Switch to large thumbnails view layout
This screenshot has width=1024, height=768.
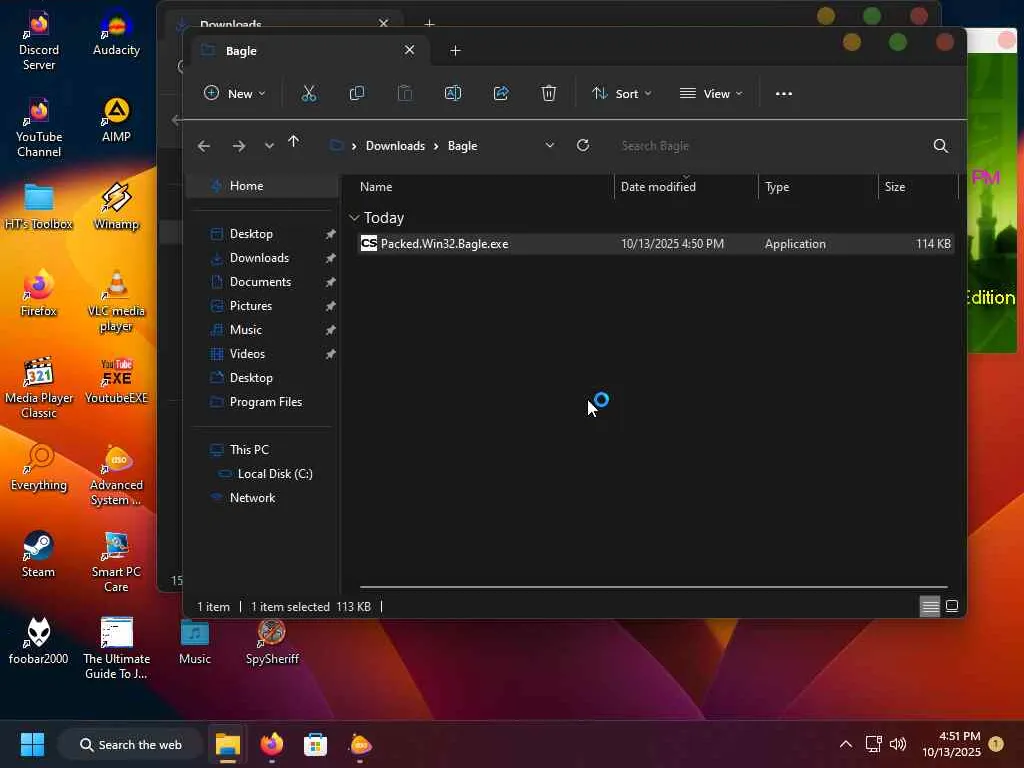point(952,607)
